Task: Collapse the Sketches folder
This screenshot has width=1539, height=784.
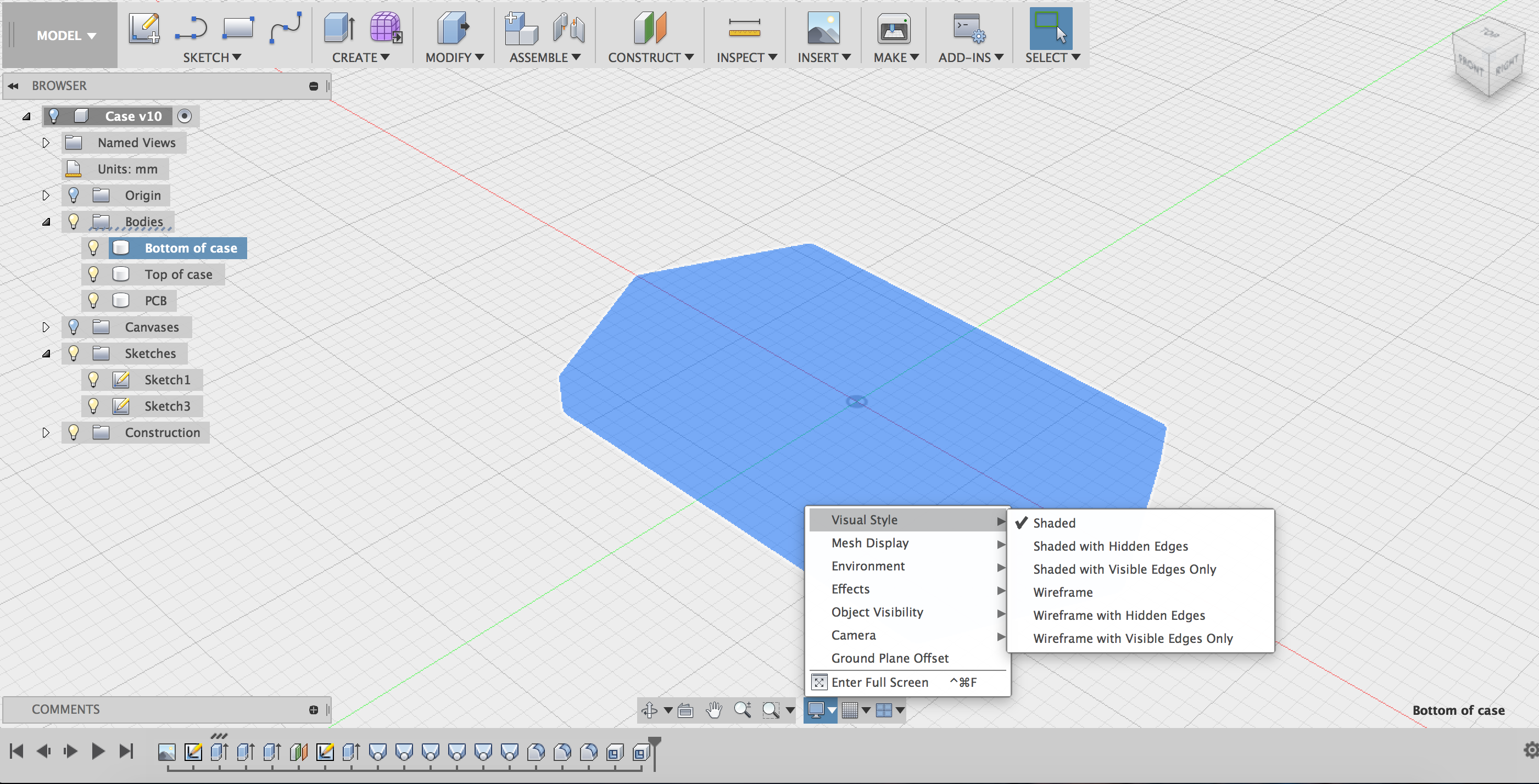Action: [x=46, y=353]
